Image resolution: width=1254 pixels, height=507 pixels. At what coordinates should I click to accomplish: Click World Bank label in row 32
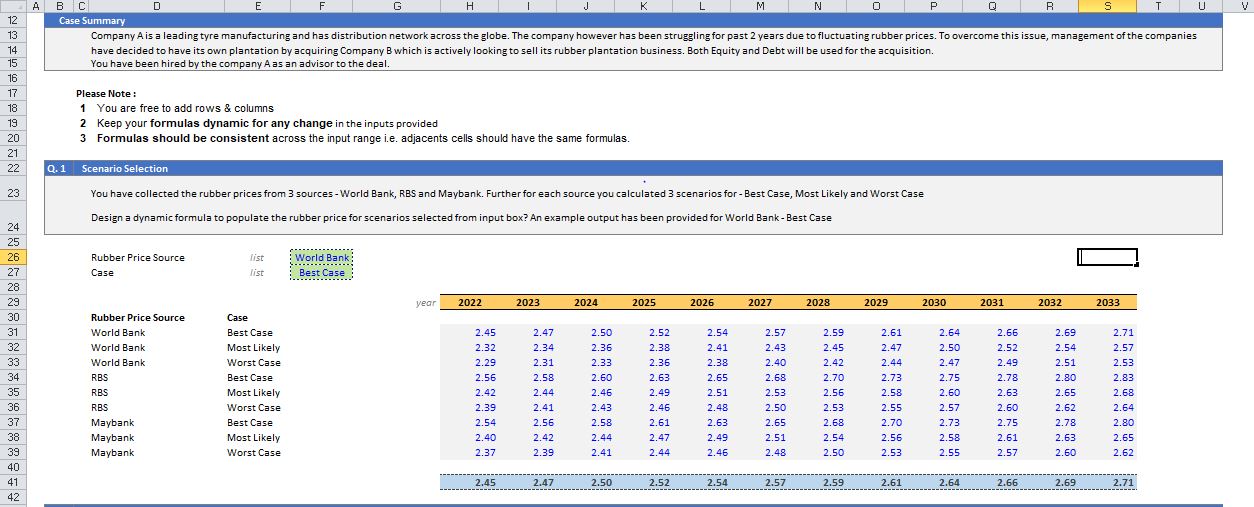[x=118, y=348]
